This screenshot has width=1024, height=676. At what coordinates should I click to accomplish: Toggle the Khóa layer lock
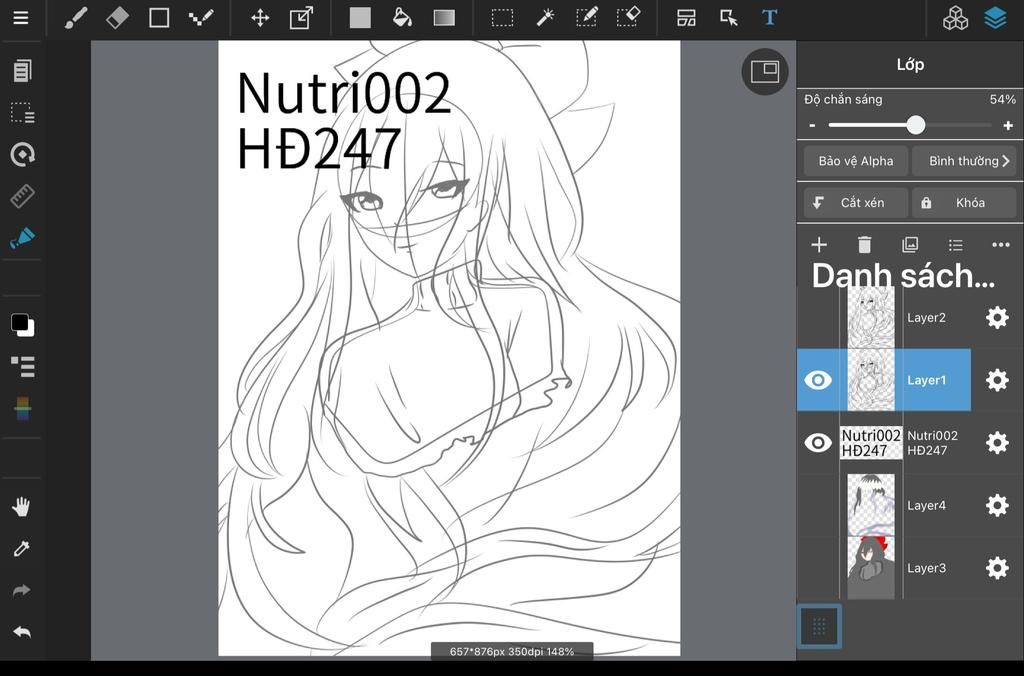pyautogui.click(x=964, y=203)
